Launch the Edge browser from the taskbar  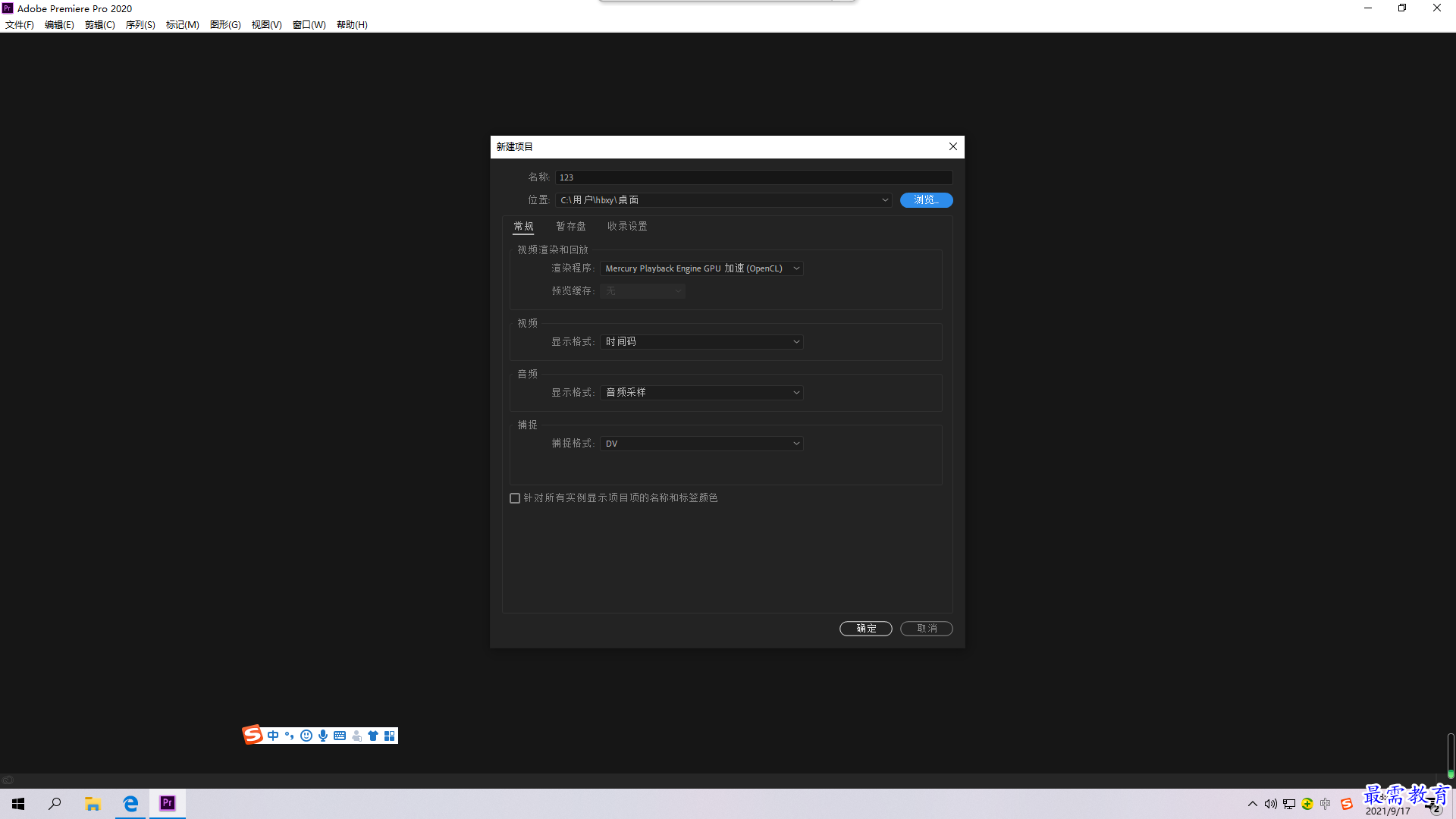tap(130, 804)
